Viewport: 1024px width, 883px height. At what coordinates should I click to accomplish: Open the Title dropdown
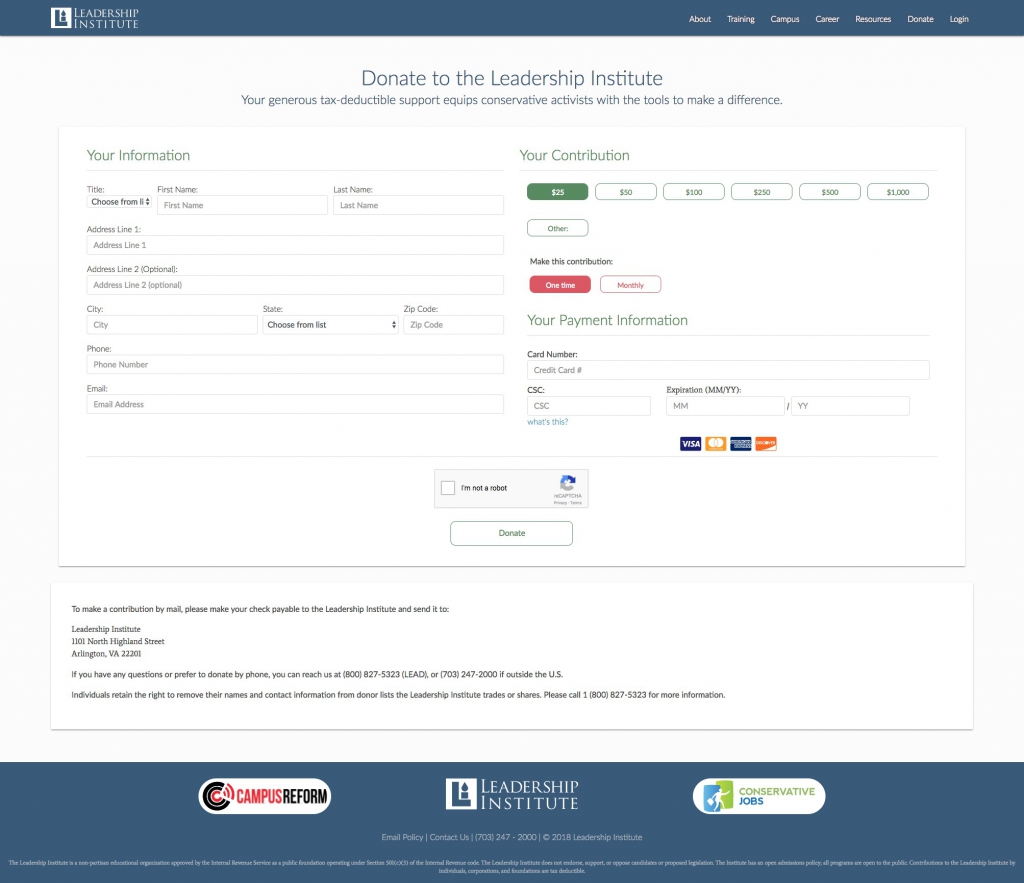pos(120,202)
